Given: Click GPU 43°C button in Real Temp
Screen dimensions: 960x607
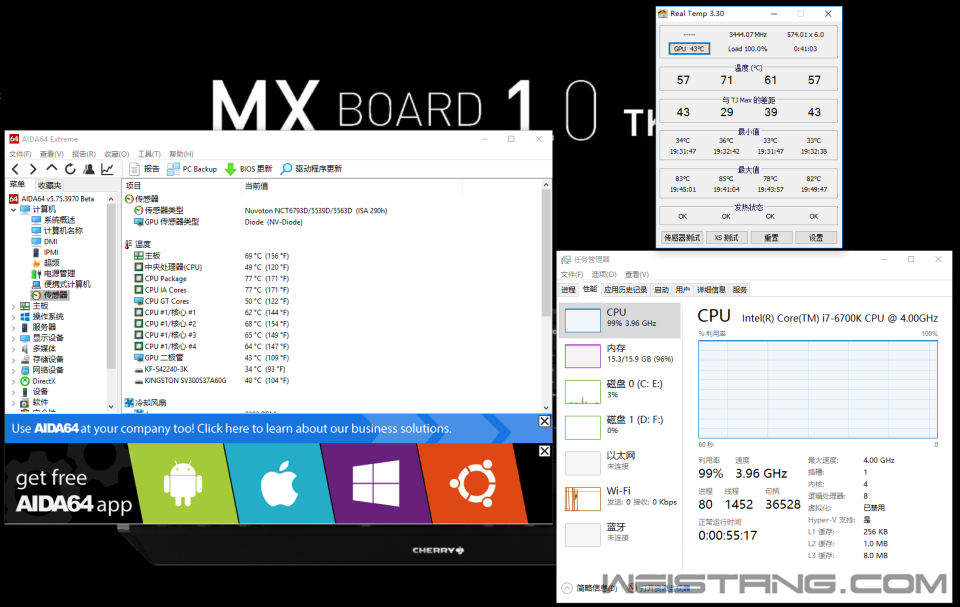Looking at the screenshot, I should [689, 48].
